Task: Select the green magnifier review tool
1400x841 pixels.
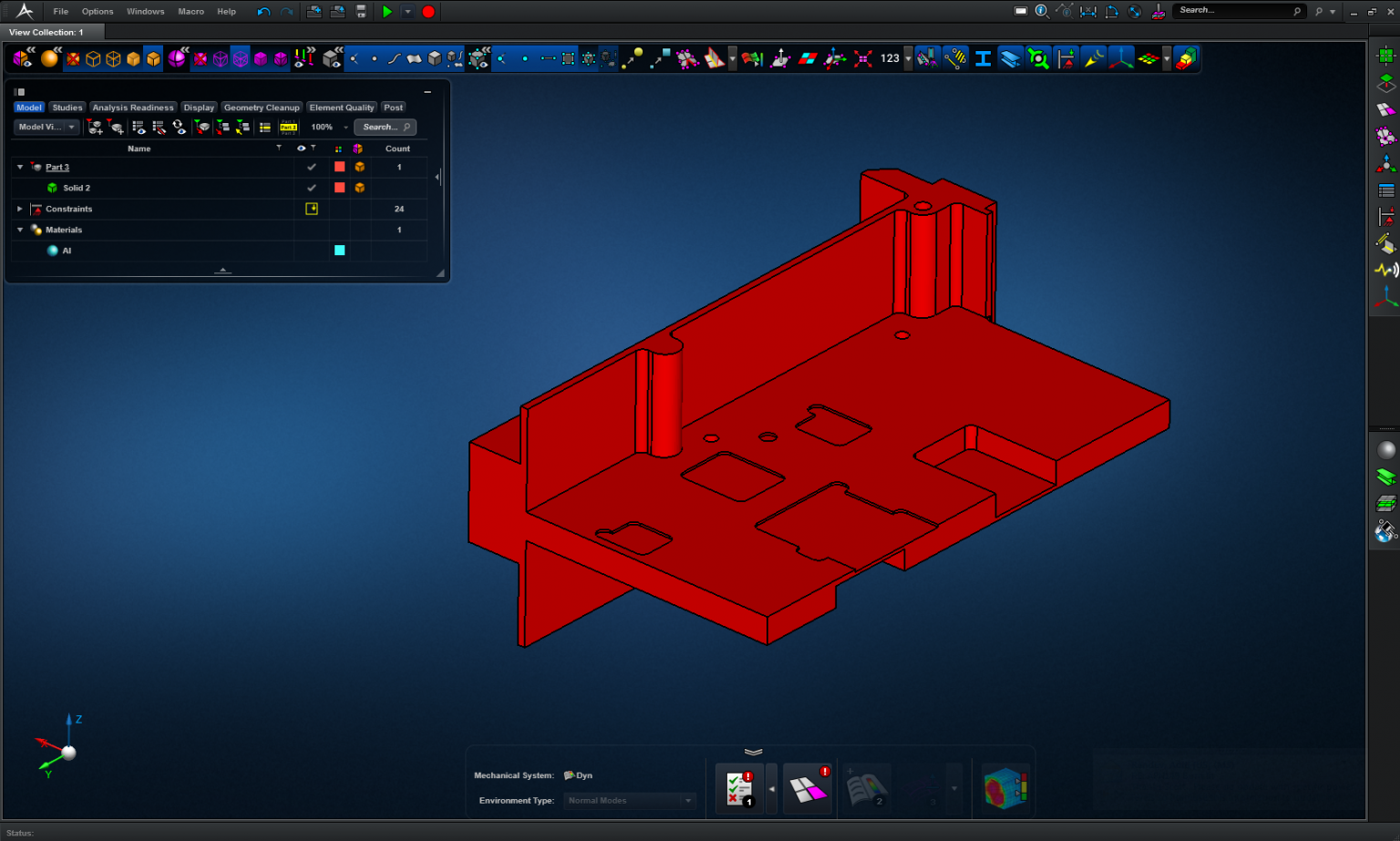Action: point(1038,57)
